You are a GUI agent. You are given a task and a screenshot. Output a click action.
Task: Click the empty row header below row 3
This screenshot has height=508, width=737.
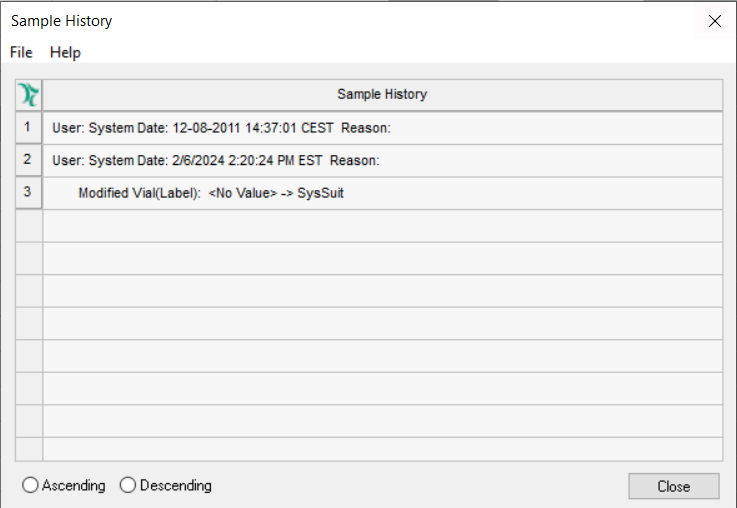click(x=28, y=226)
